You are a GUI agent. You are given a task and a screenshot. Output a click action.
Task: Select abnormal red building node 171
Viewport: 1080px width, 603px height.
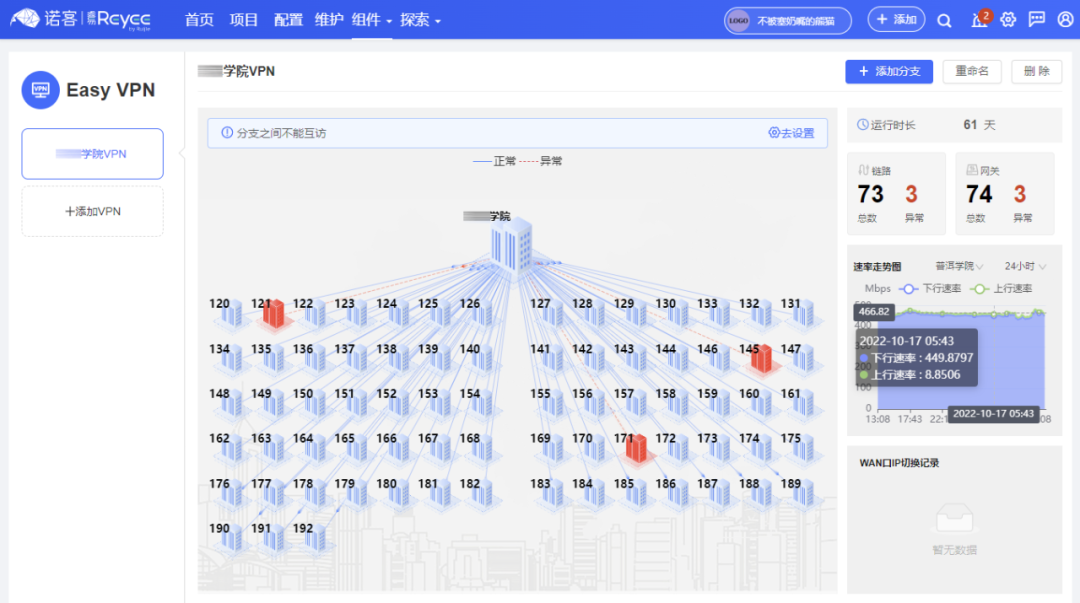(x=636, y=449)
